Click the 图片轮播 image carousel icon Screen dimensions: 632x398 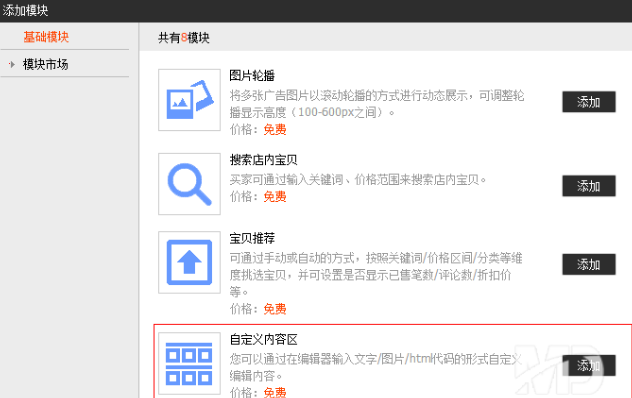tap(189, 100)
